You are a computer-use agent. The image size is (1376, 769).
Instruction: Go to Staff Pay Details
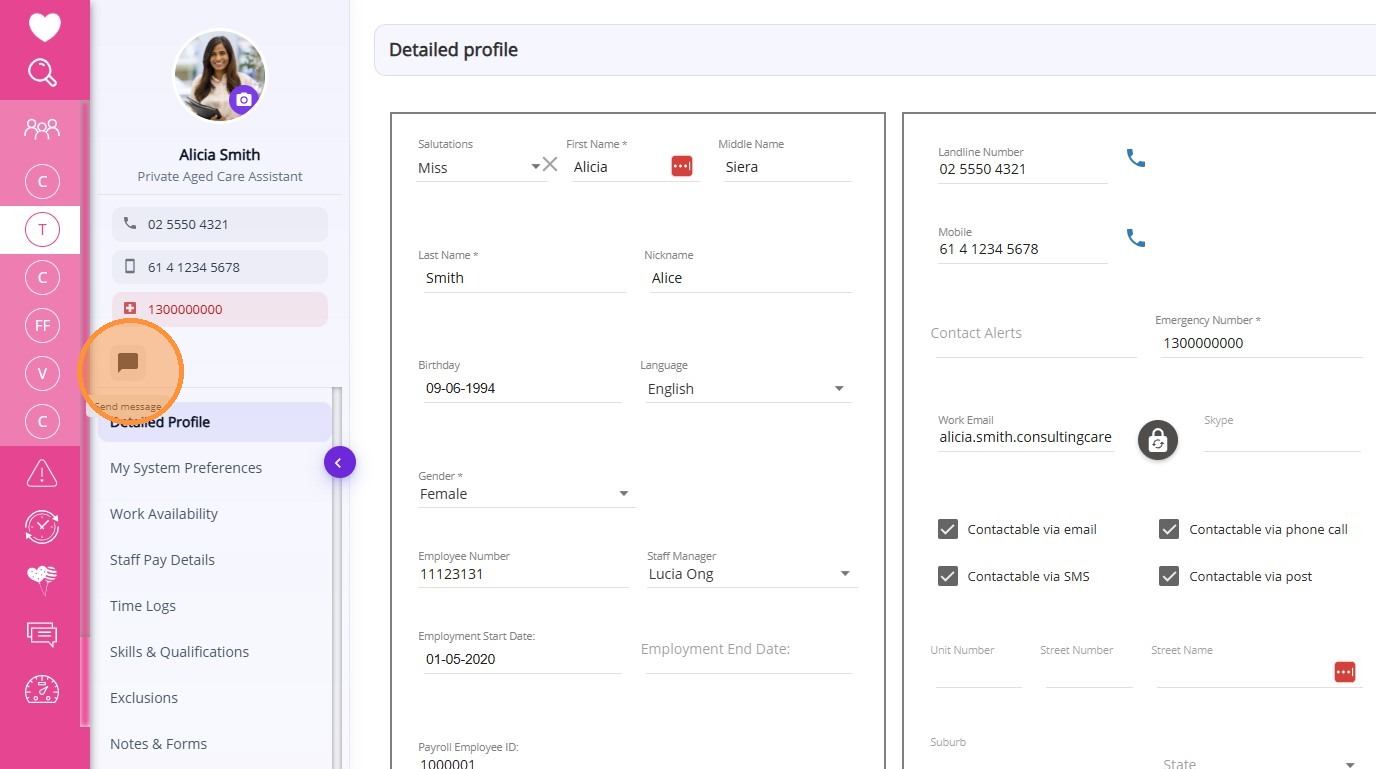(162, 560)
